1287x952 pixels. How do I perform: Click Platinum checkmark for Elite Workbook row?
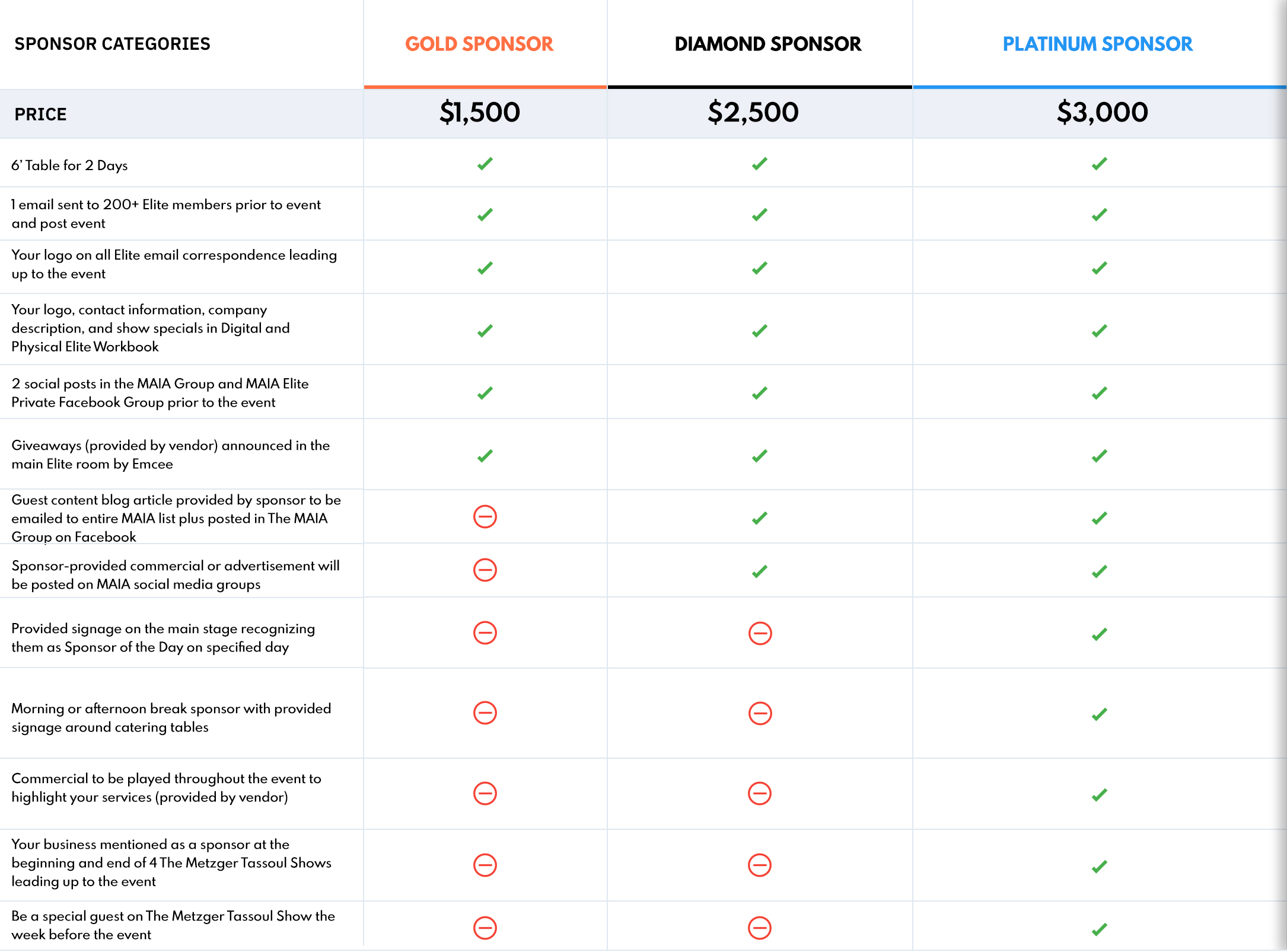(1100, 331)
